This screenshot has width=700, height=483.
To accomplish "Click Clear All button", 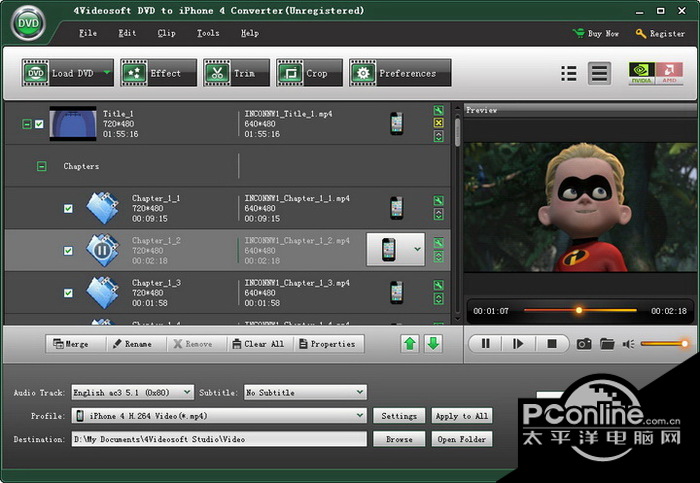I will coord(258,344).
